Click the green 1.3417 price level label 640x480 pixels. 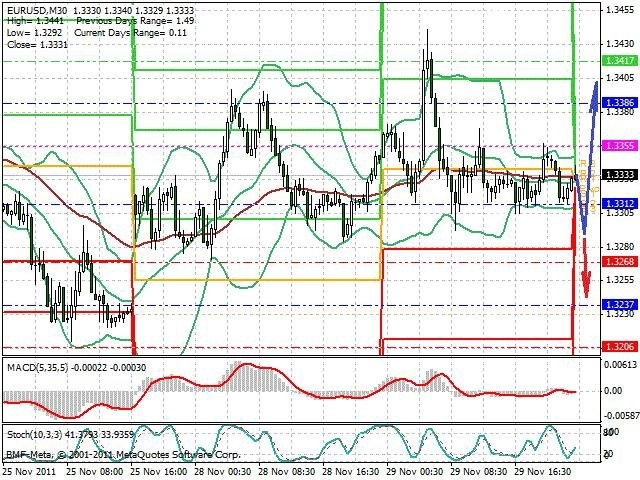(x=620, y=61)
